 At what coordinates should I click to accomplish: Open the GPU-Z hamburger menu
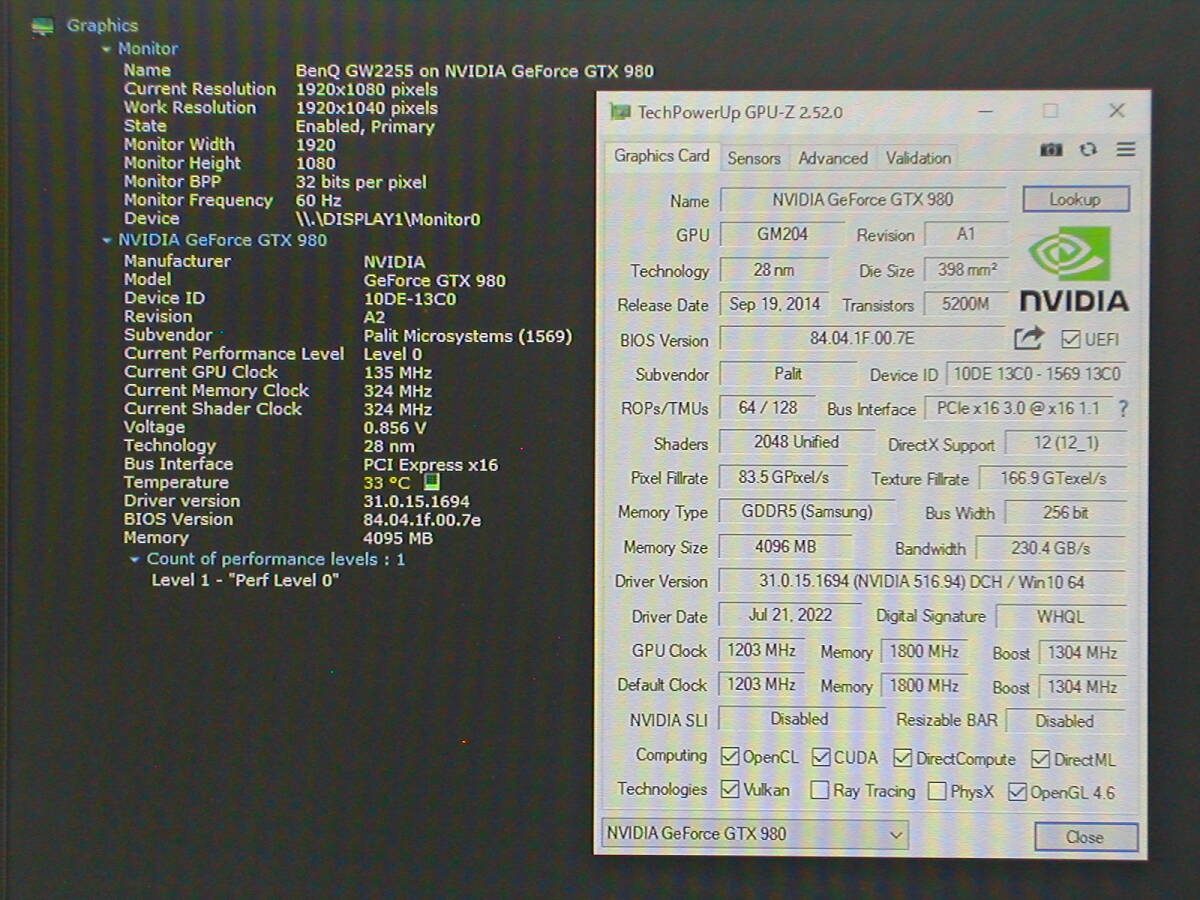coord(1126,150)
